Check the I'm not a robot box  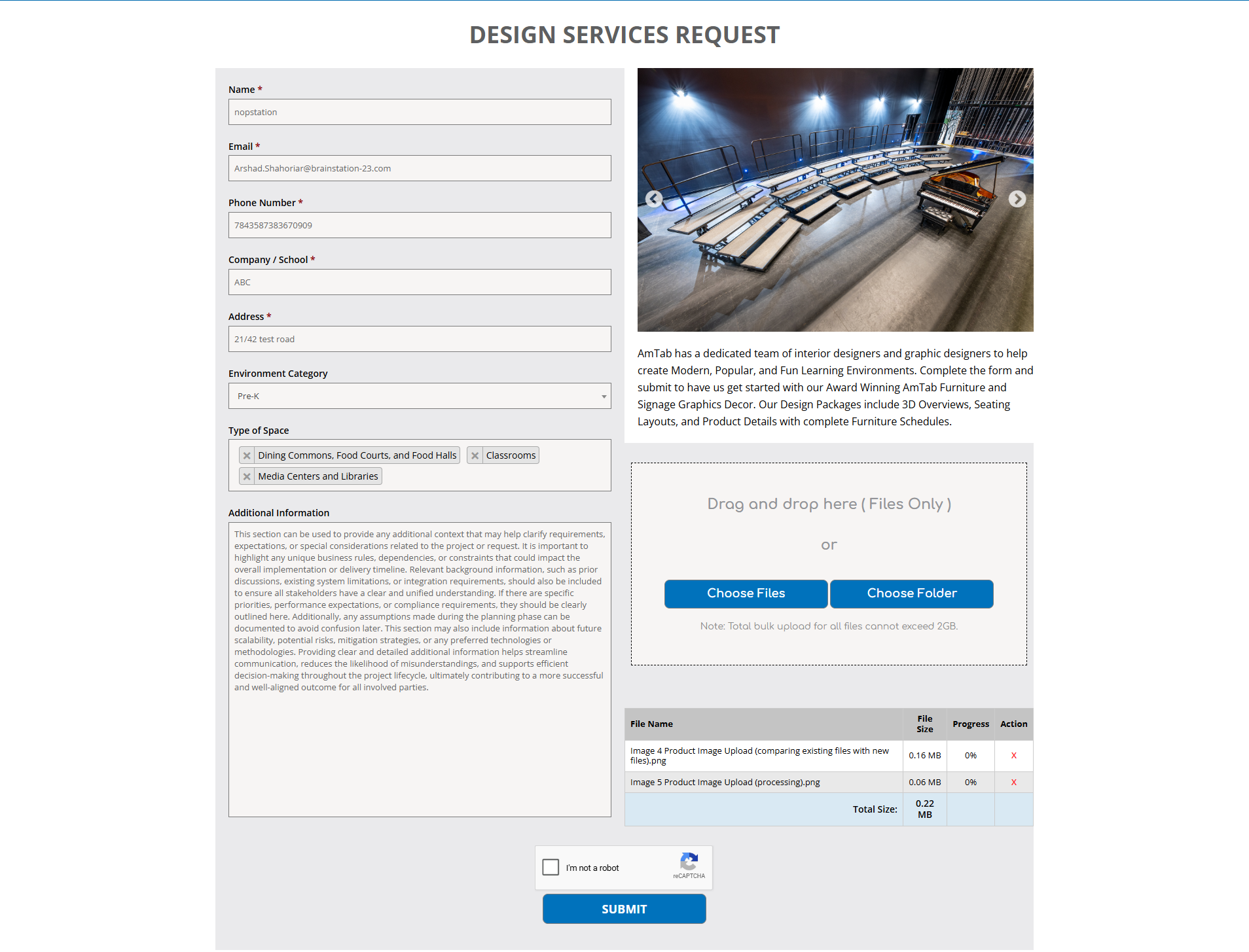[551, 868]
